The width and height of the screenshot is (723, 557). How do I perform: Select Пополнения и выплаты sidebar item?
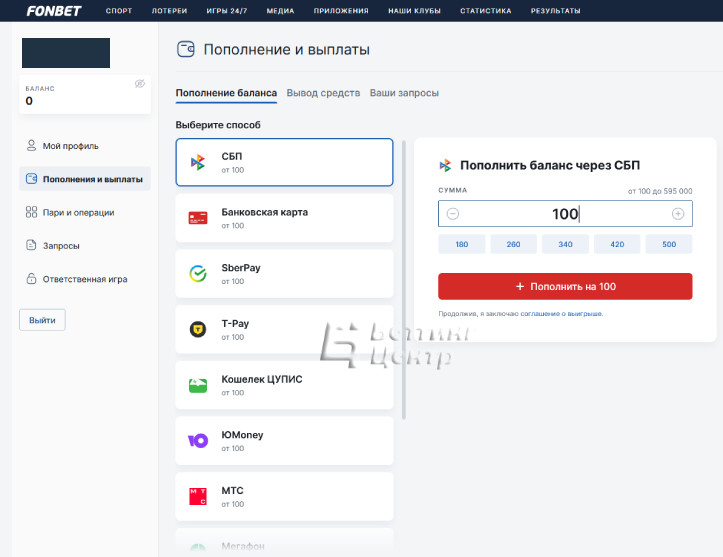85,179
